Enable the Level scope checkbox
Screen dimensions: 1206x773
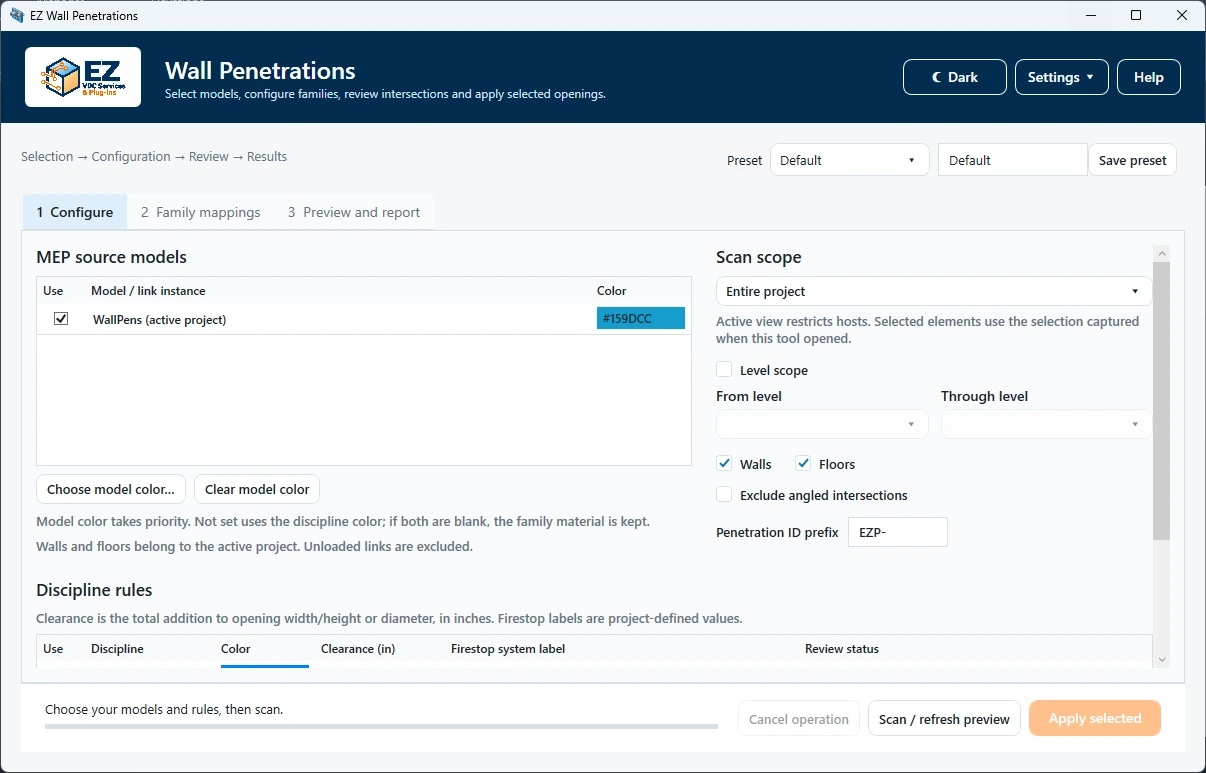pos(724,370)
